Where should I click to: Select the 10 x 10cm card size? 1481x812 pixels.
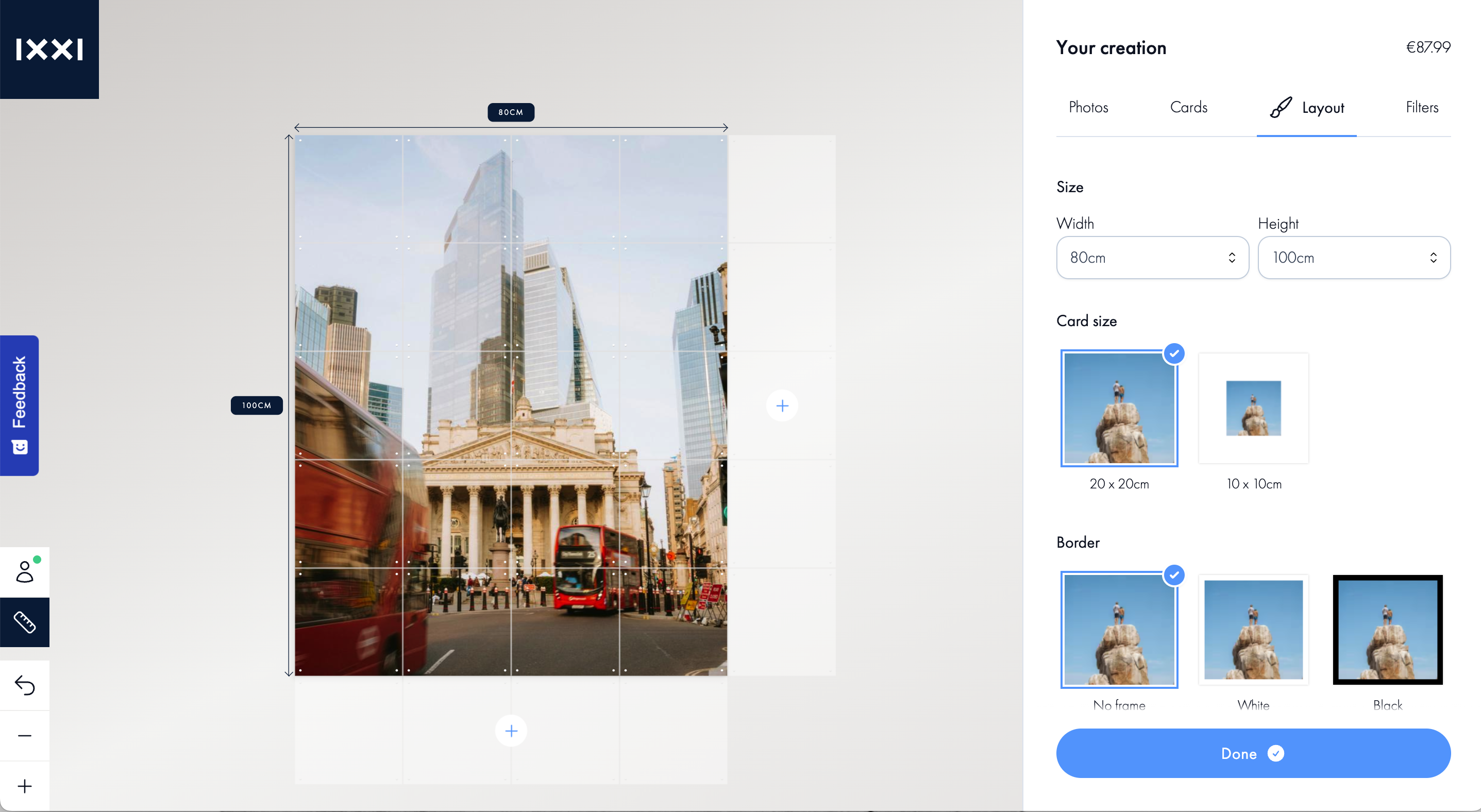[x=1253, y=408]
